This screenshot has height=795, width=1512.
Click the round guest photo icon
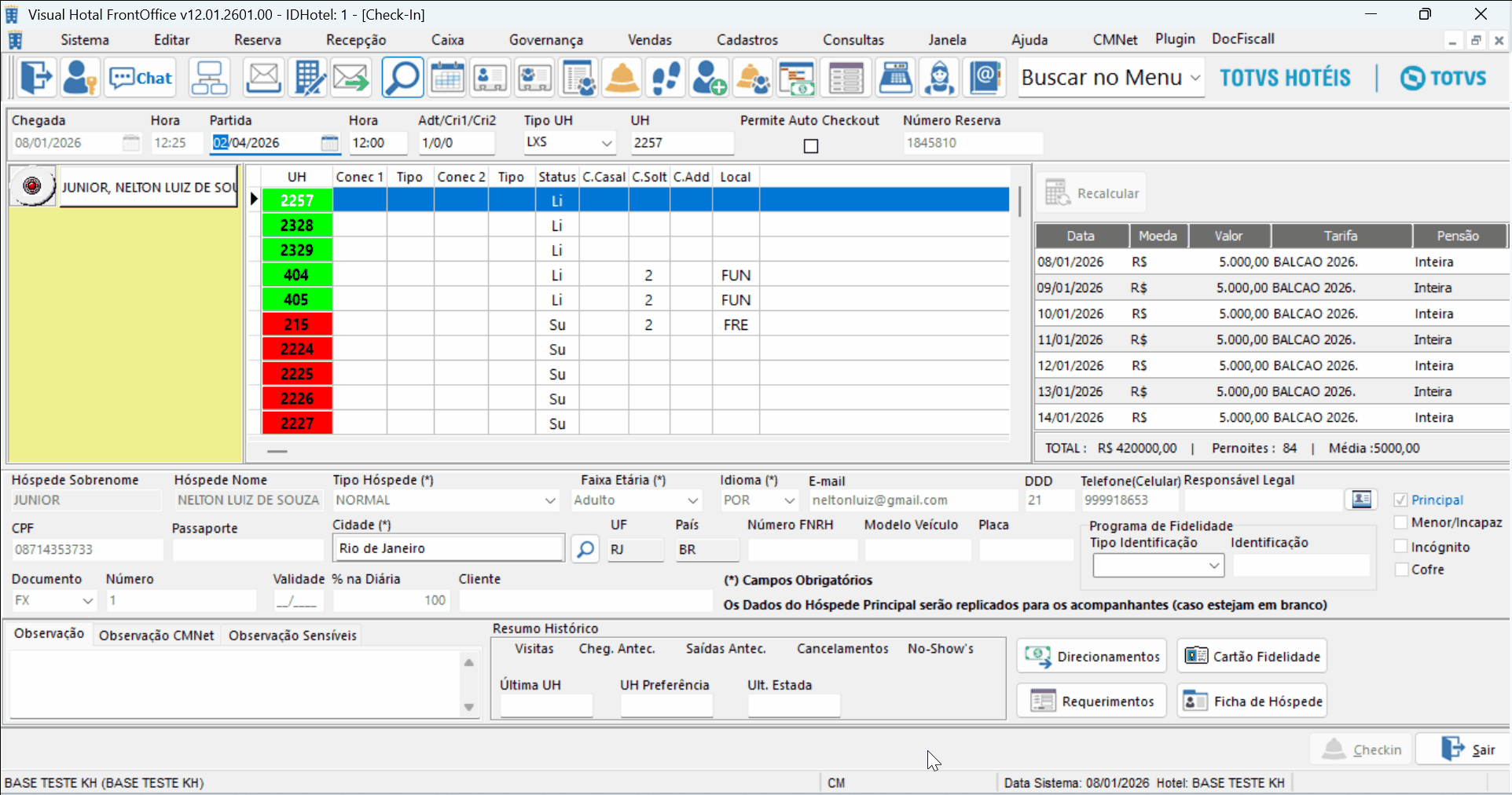coord(32,186)
